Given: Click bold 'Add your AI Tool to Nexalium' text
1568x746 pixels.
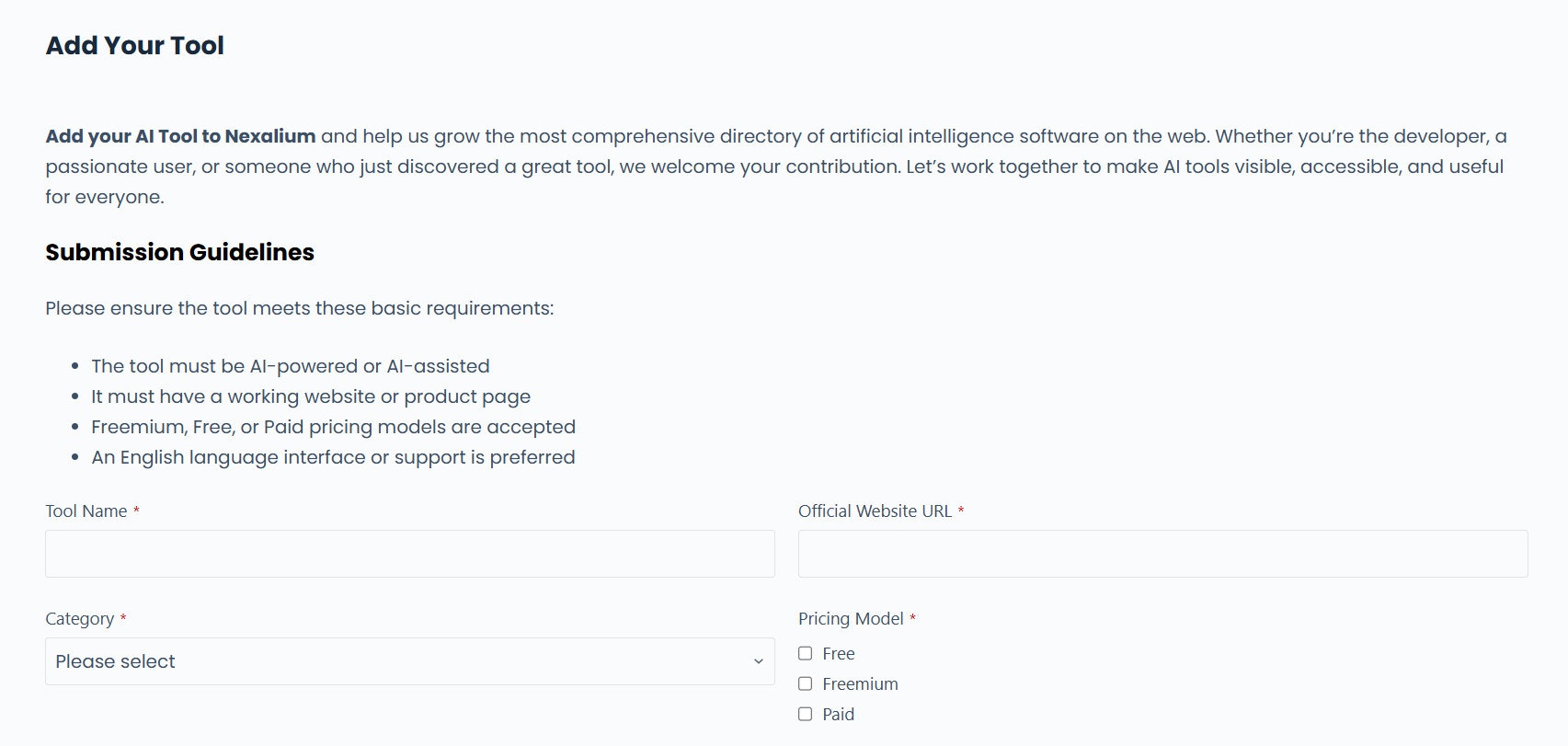Looking at the screenshot, I should pos(180,136).
